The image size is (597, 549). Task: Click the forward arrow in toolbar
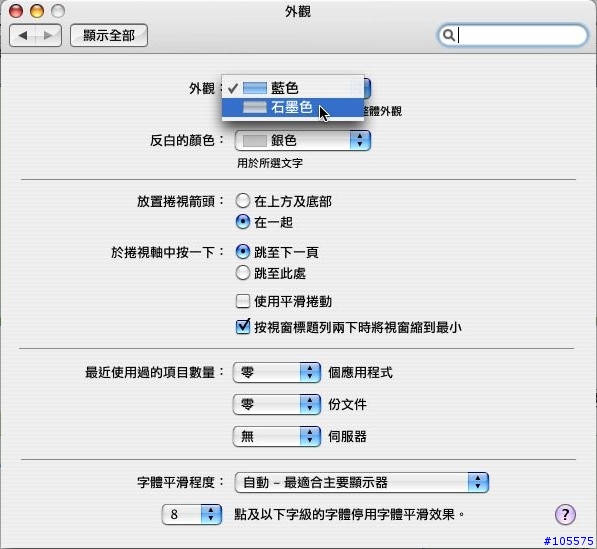[48, 35]
